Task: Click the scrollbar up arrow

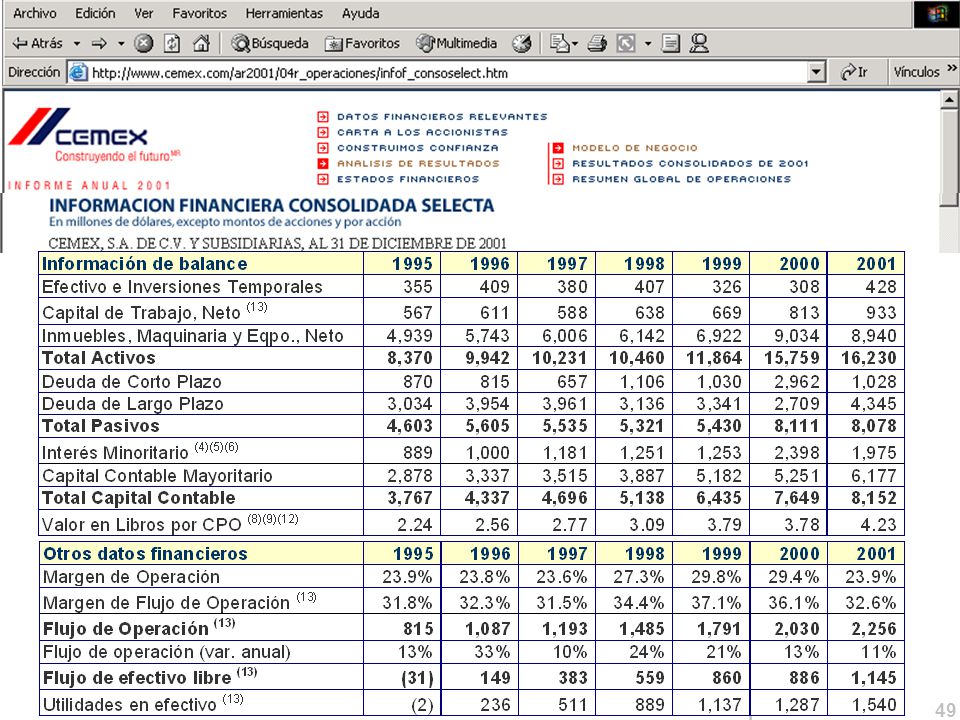Action: click(x=950, y=99)
